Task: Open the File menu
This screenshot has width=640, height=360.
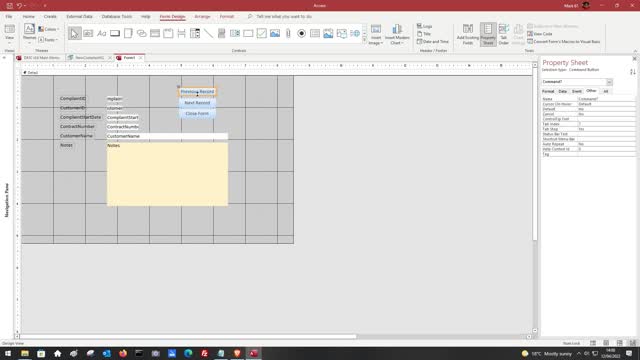Action: coord(9,17)
